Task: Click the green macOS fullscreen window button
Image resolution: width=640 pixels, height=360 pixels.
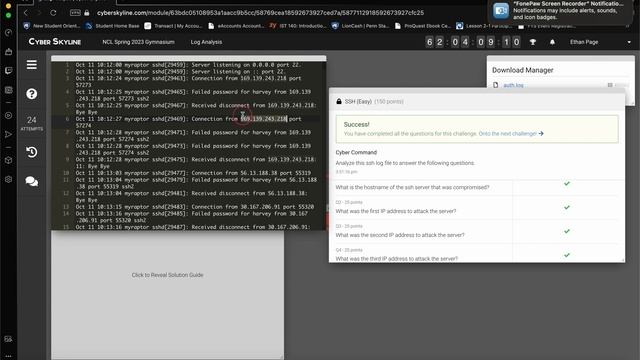Action: tap(8, 15)
